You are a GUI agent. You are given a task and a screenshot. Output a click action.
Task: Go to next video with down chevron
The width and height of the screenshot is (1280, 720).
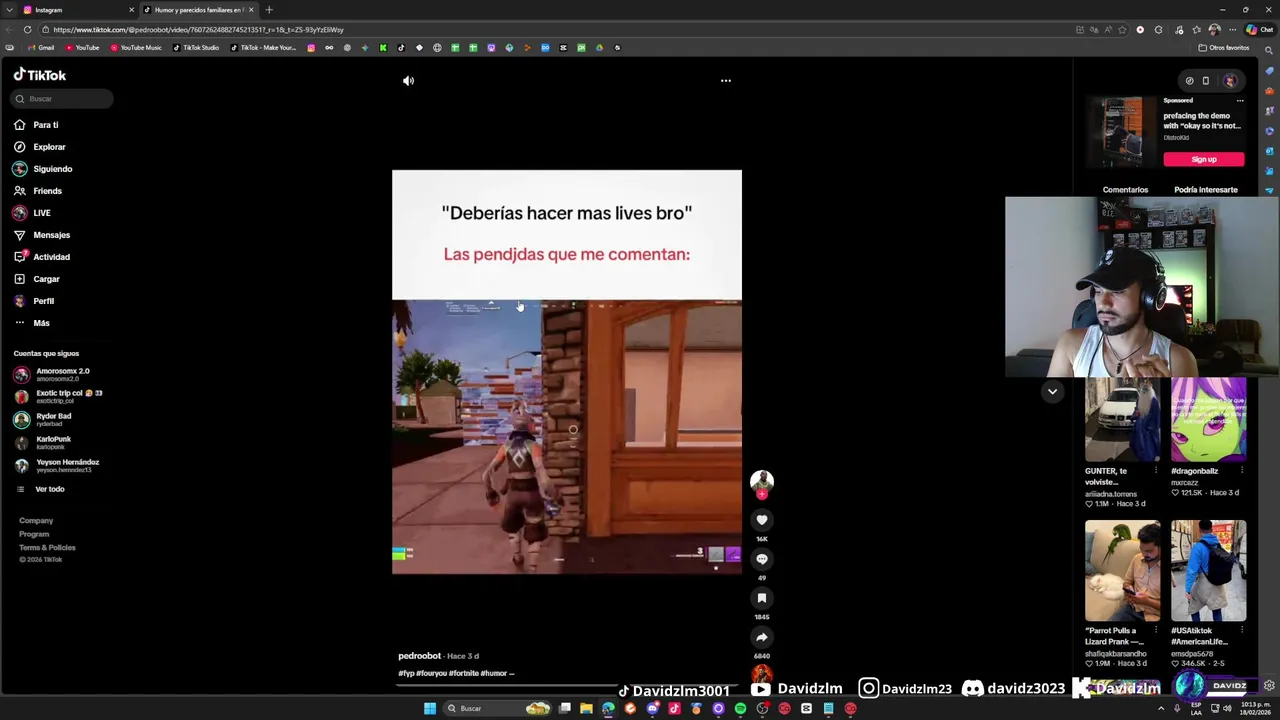(x=1052, y=392)
